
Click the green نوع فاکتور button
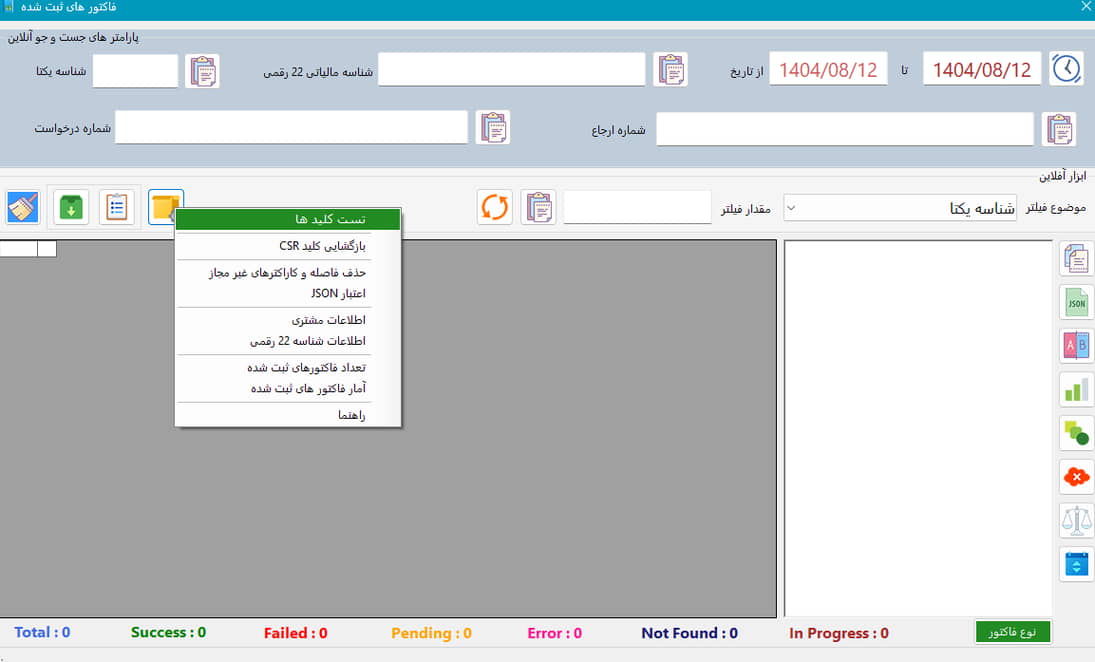pos(1012,632)
